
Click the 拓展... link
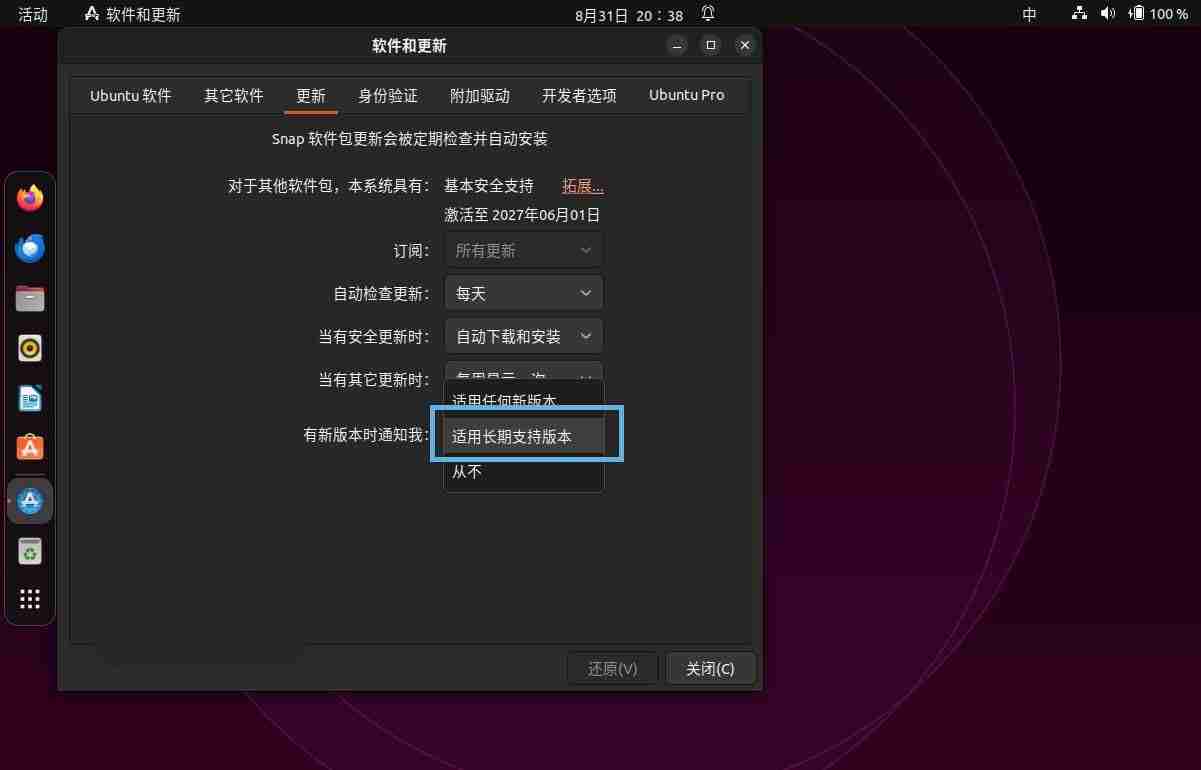tap(582, 185)
